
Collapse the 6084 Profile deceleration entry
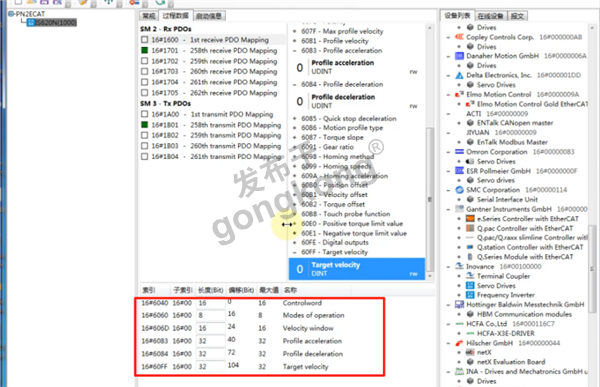click(294, 84)
